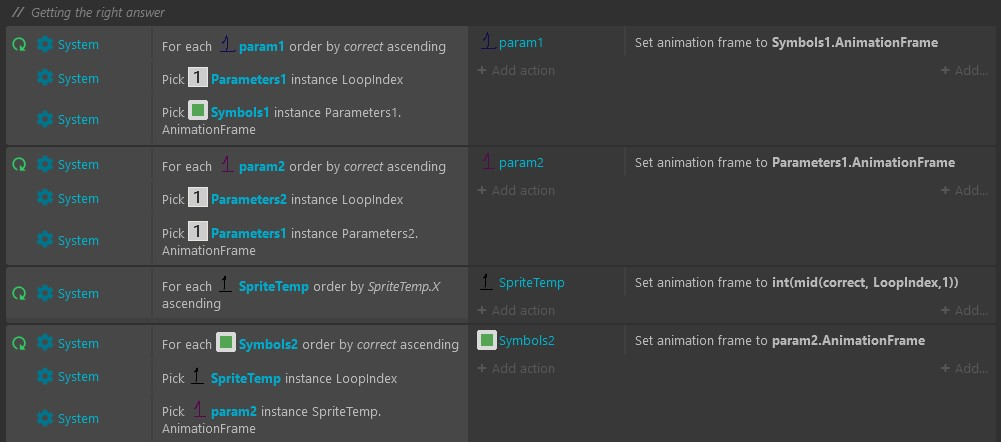Viewport: 1001px width, 442px height.
Task: Select action 'Set animation frame to param2.AnimationFrame'
Action: [x=779, y=340]
